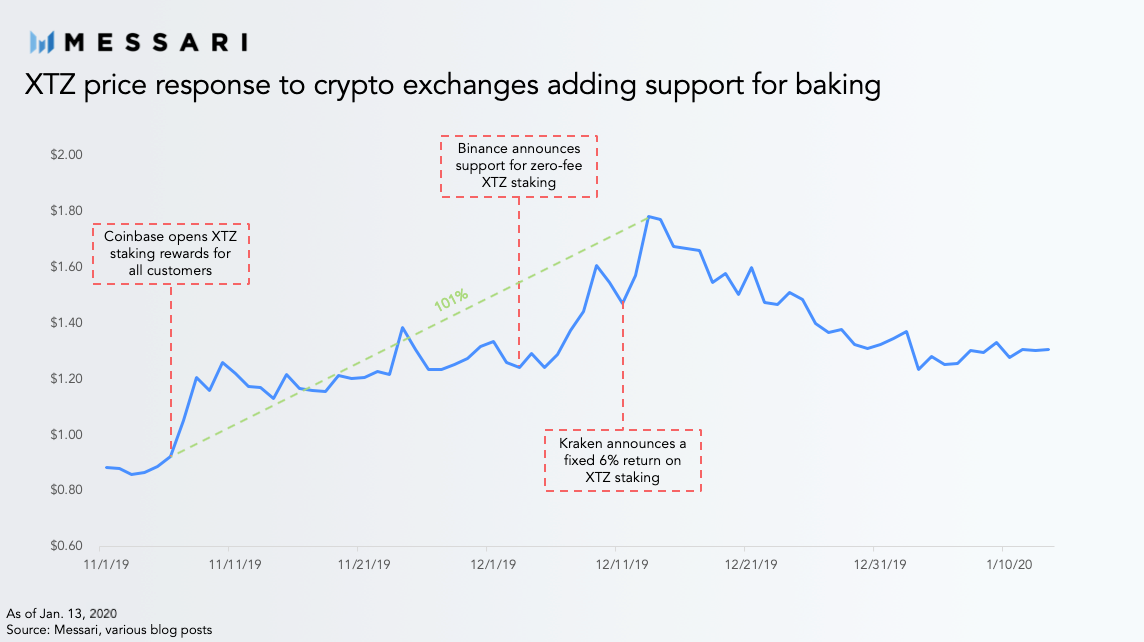Click the green 101% growth label
The width and height of the screenshot is (1144, 642).
coord(451,300)
